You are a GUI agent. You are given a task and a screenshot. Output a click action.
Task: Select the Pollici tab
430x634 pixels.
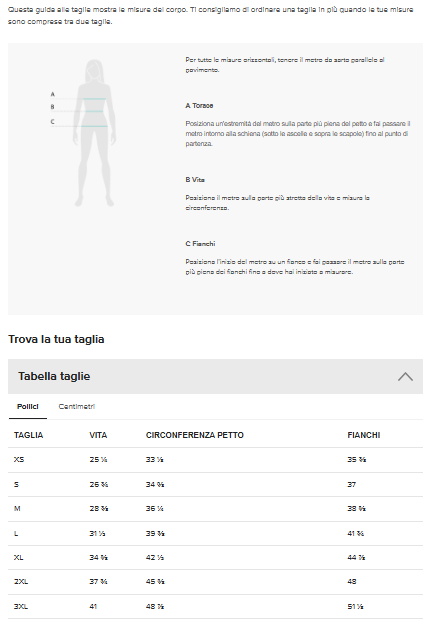click(x=28, y=406)
